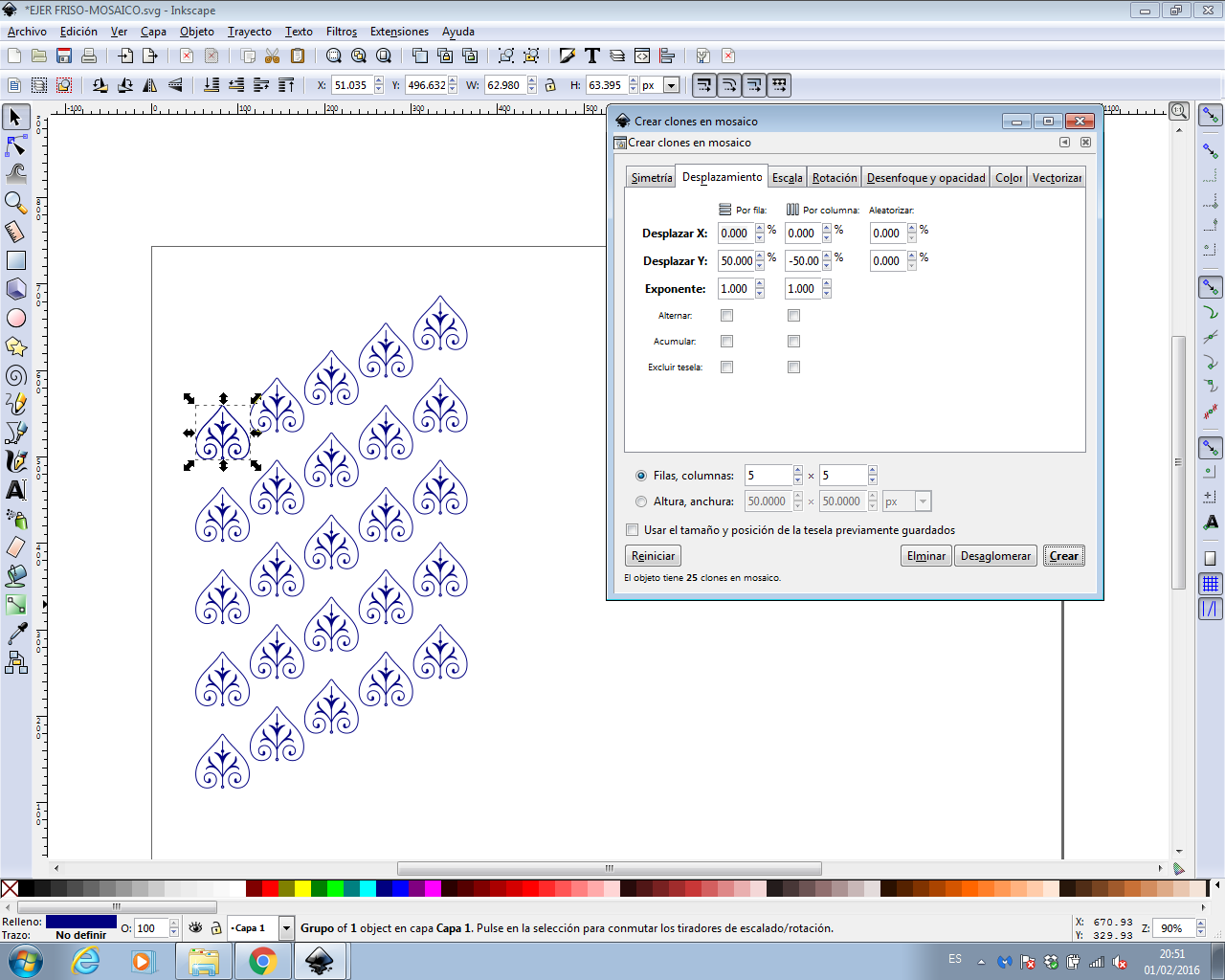Toggle the lock icon between width and height
1225x980 pixels.
[550, 85]
